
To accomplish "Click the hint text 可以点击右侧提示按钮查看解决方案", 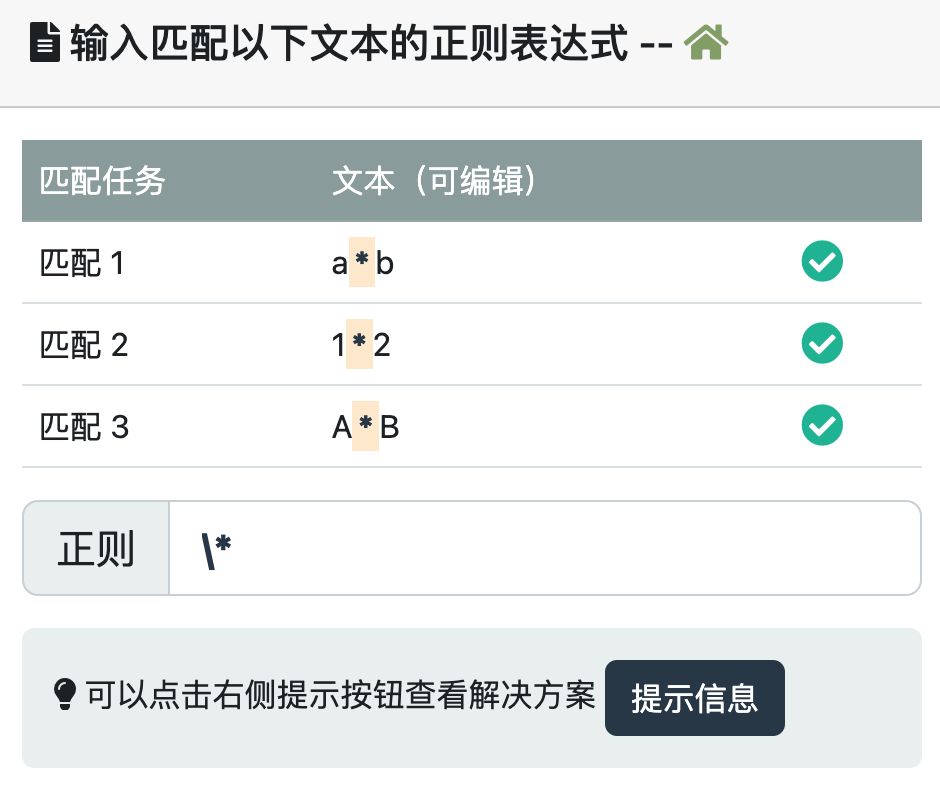I will pyautogui.click(x=340, y=696).
